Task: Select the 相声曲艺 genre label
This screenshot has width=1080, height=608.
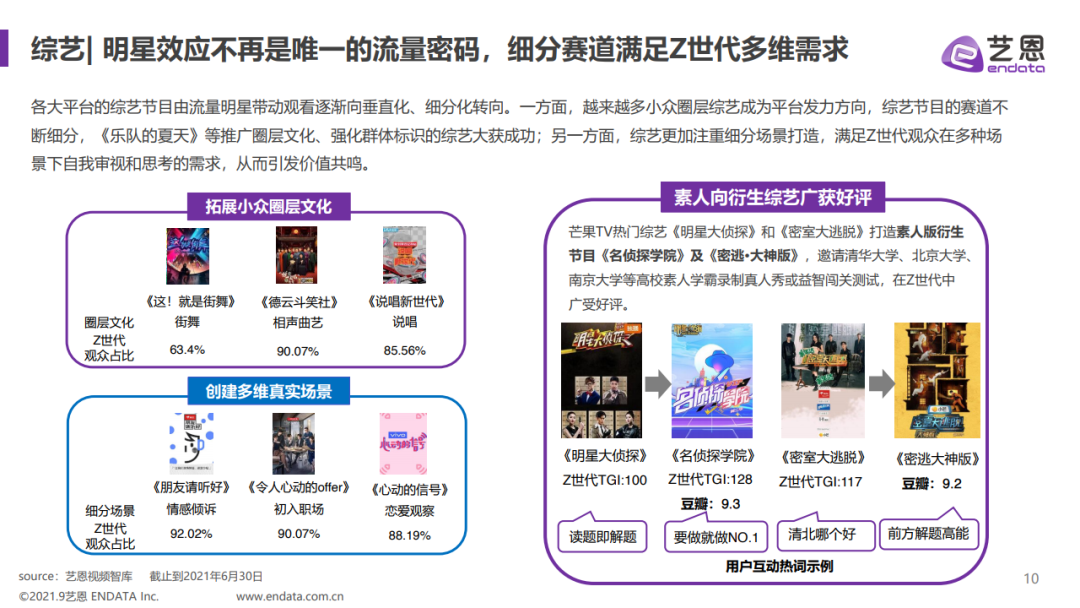Action: (298, 322)
